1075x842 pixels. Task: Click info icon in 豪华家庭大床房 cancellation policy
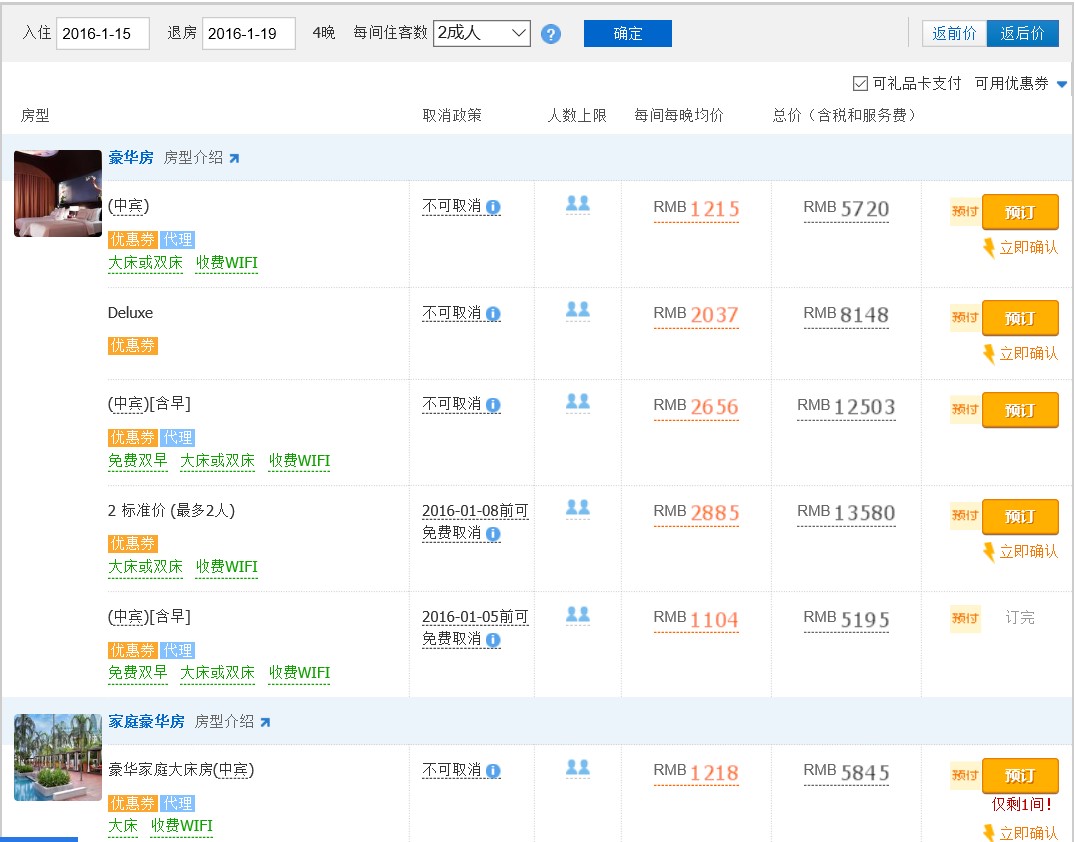tap(493, 771)
